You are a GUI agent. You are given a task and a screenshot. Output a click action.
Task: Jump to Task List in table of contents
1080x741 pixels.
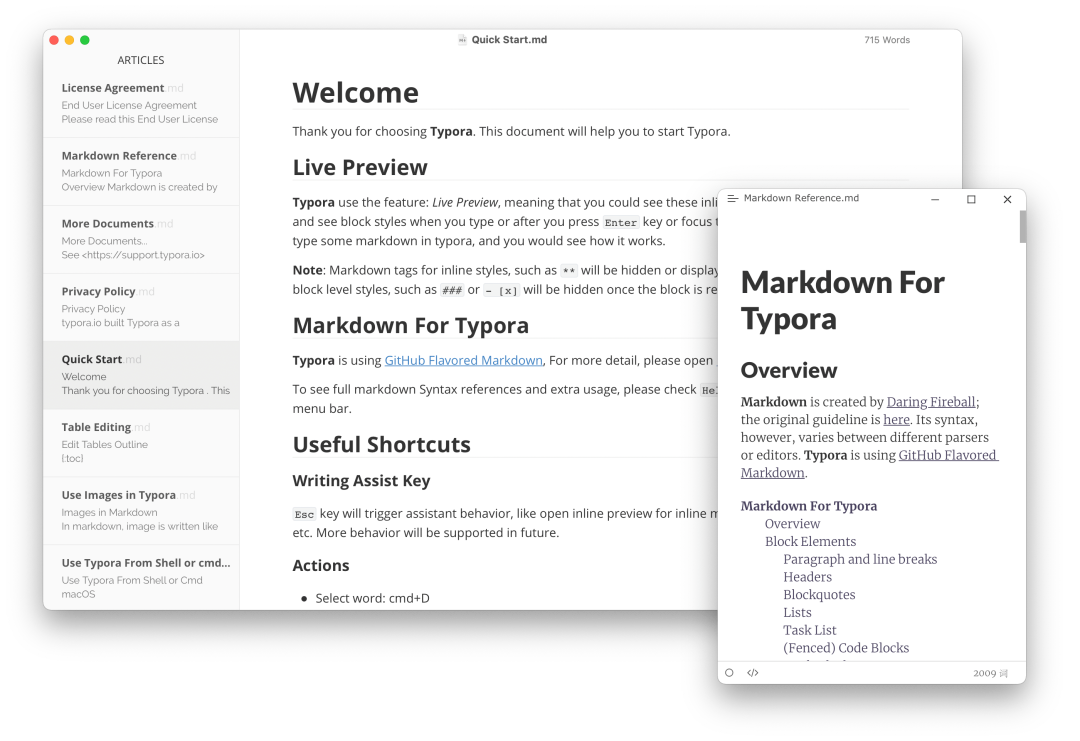click(809, 630)
